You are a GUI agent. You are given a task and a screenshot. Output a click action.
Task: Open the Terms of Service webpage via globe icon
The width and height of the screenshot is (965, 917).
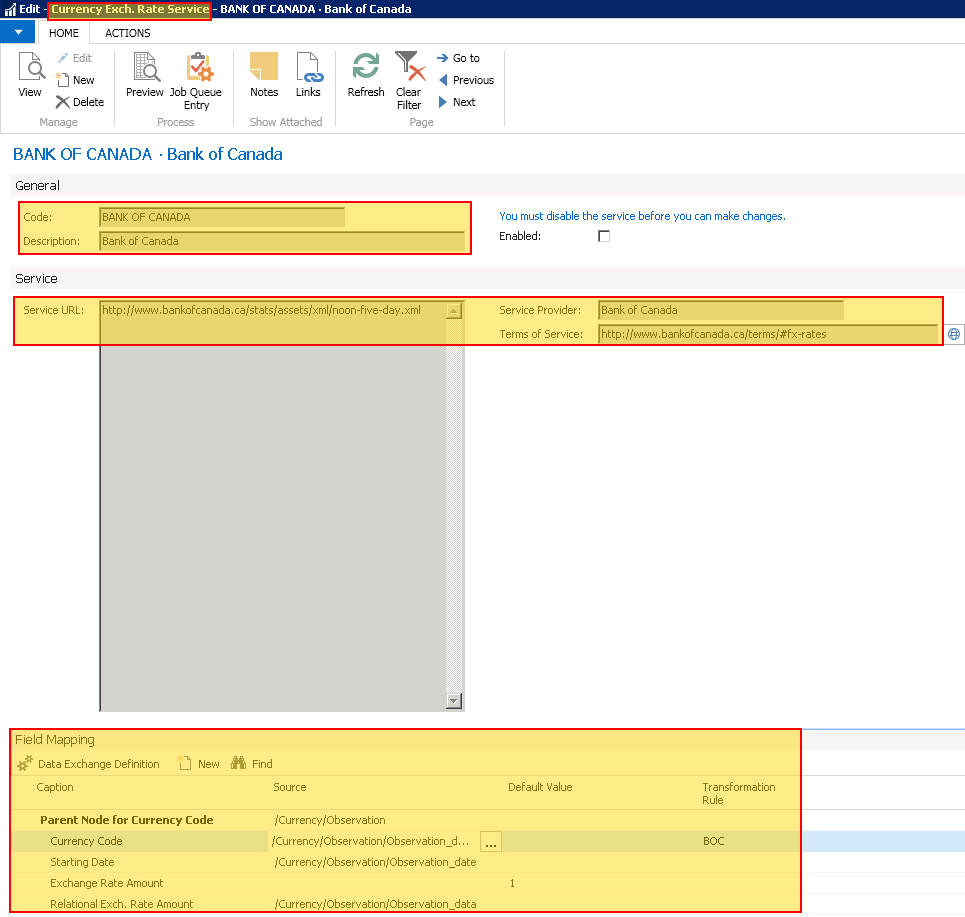click(x=954, y=333)
